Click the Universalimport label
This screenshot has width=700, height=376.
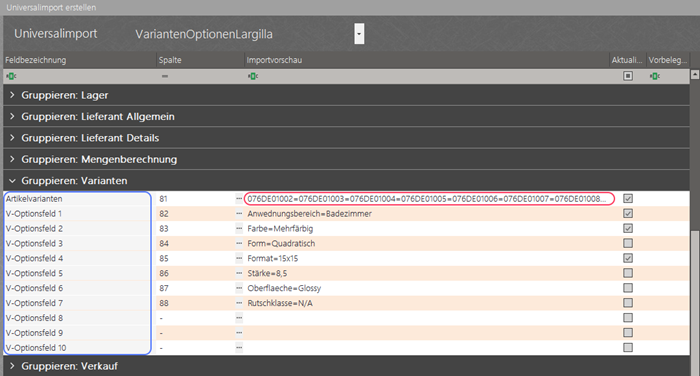coord(56,34)
